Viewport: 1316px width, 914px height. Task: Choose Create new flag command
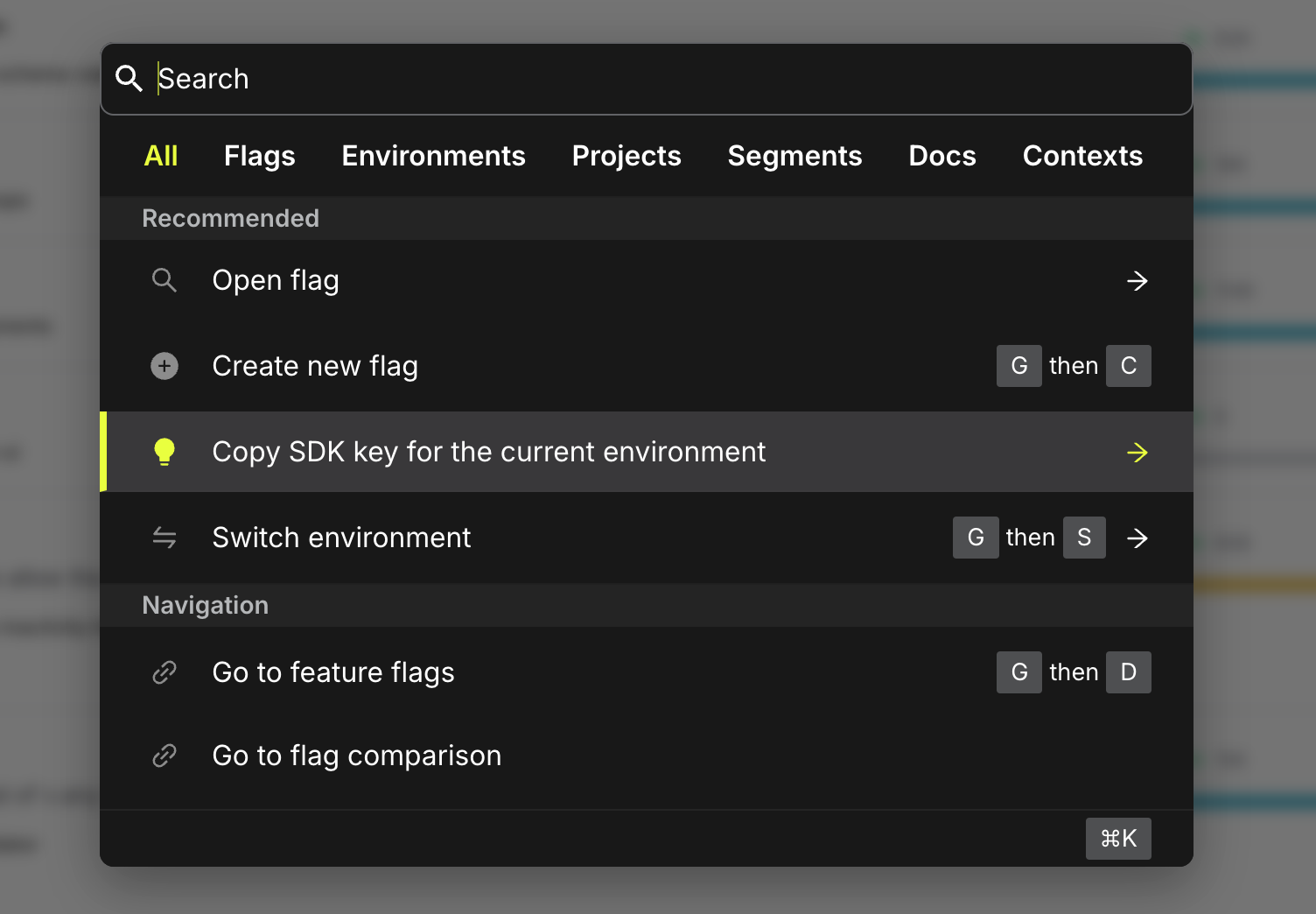[x=315, y=366]
